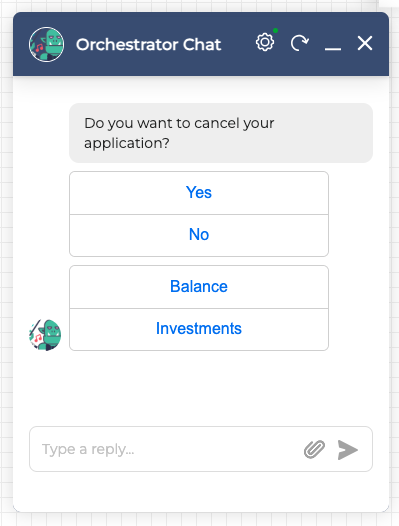This screenshot has height=526, width=399.
Task: Choose No to keep the application
Action: (x=199, y=235)
